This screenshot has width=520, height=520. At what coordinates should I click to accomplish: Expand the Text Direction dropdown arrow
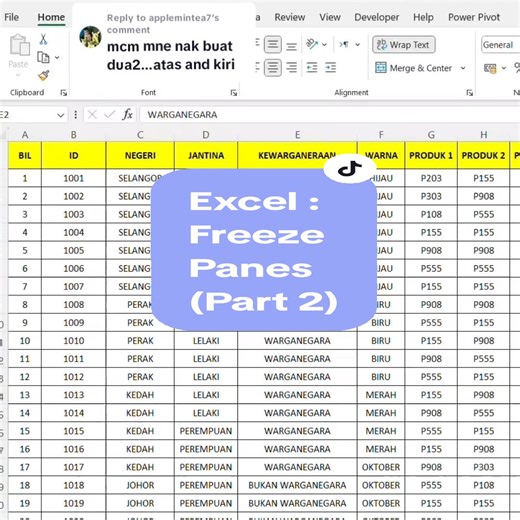pos(358,44)
